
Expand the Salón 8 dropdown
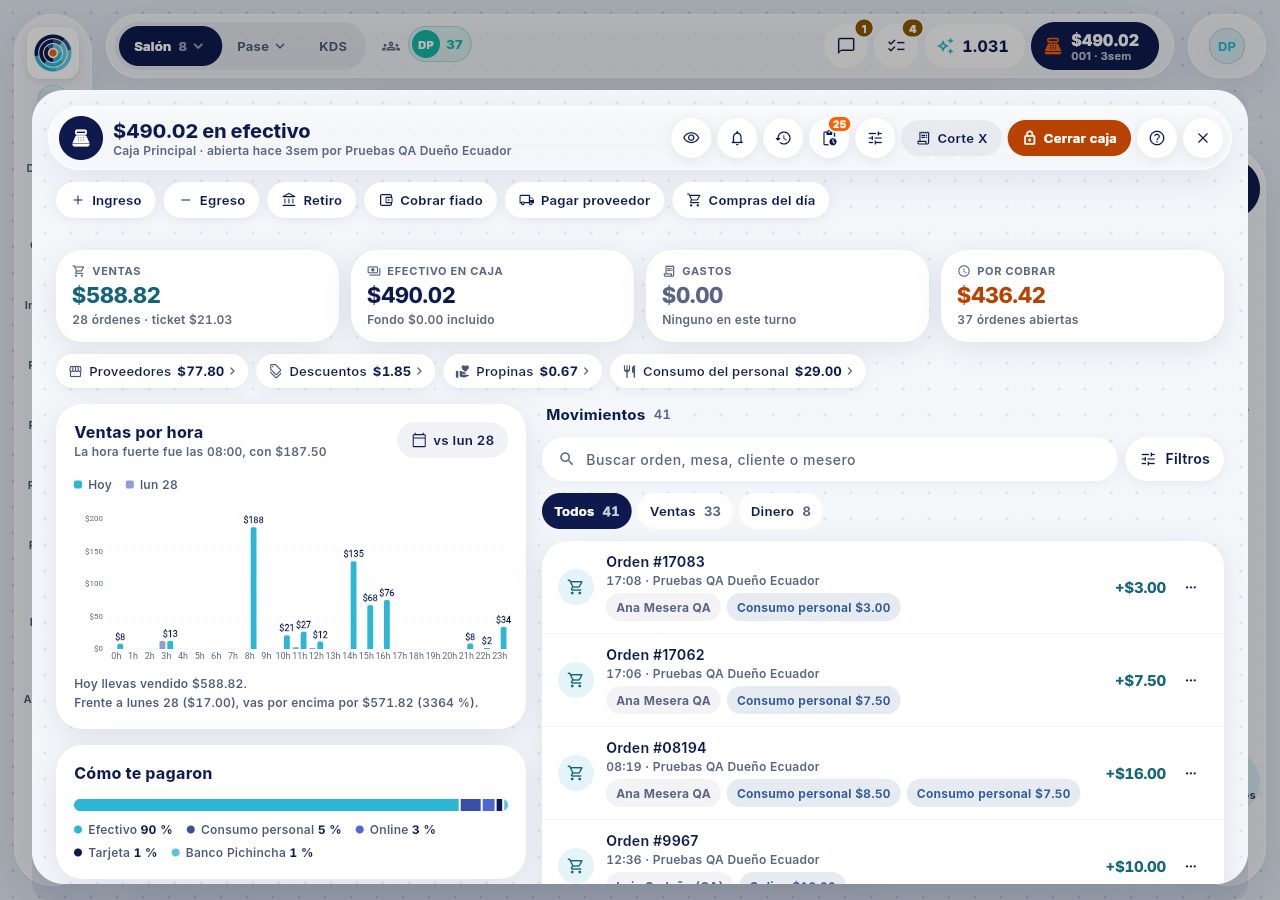point(170,46)
